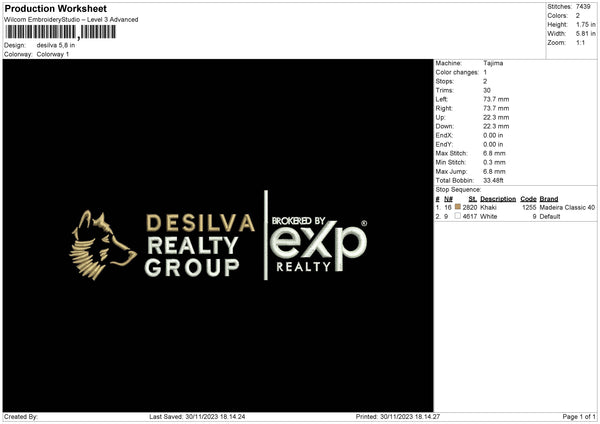Click the brand 'Default' in White row
This screenshot has height=424, width=600.
tap(550, 217)
